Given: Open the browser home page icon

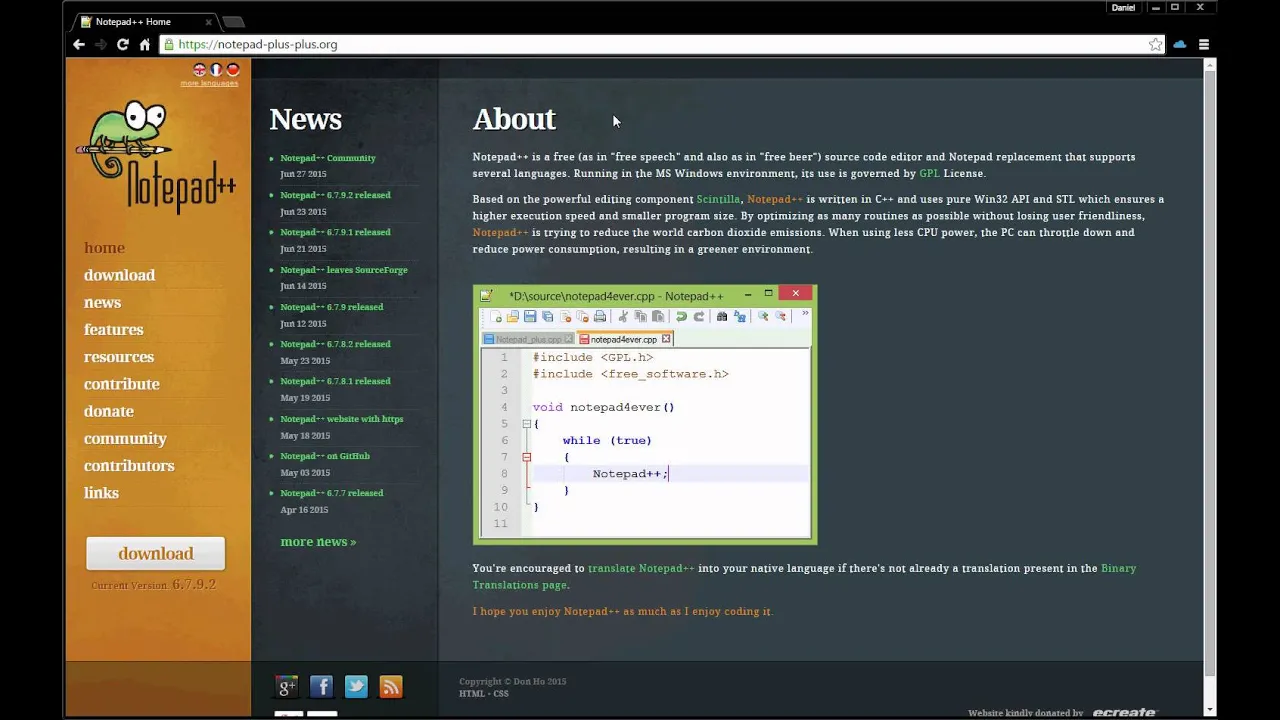Looking at the screenshot, I should tap(145, 44).
